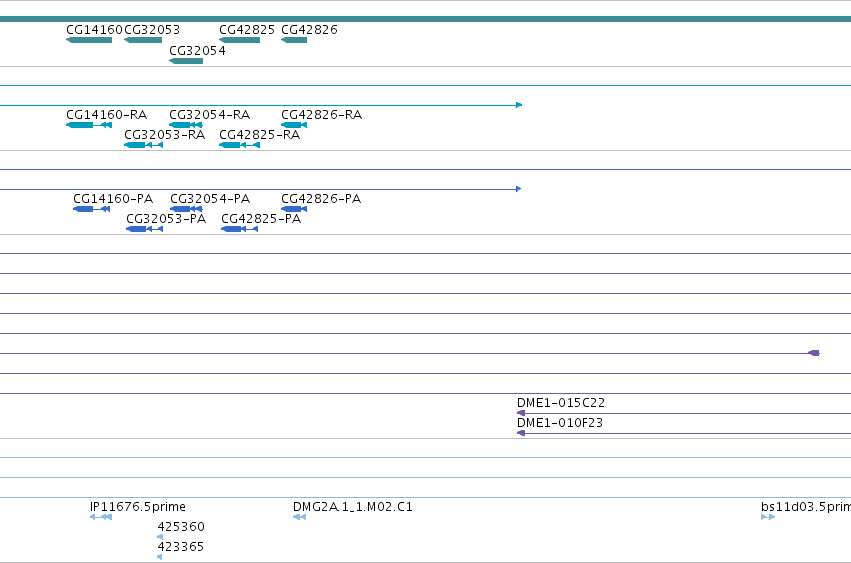Click the 425360 label text

pyautogui.click(x=181, y=527)
